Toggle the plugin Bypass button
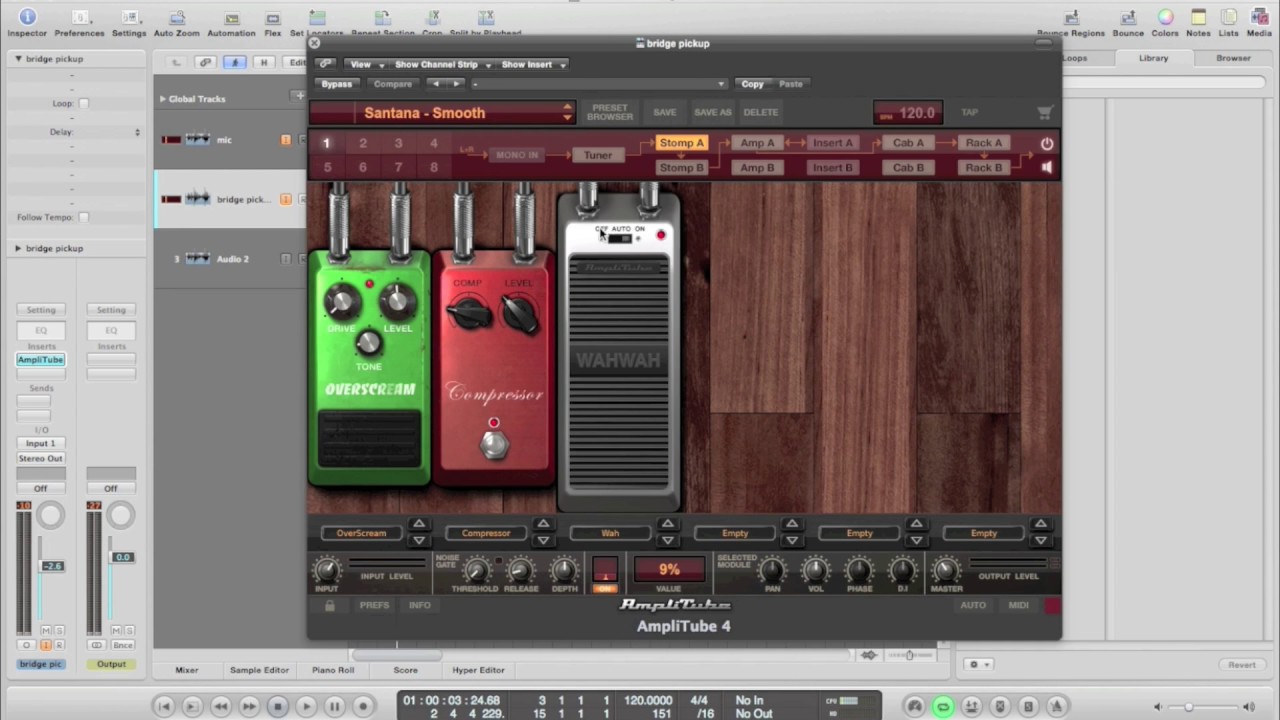This screenshot has width=1280, height=720. click(337, 84)
